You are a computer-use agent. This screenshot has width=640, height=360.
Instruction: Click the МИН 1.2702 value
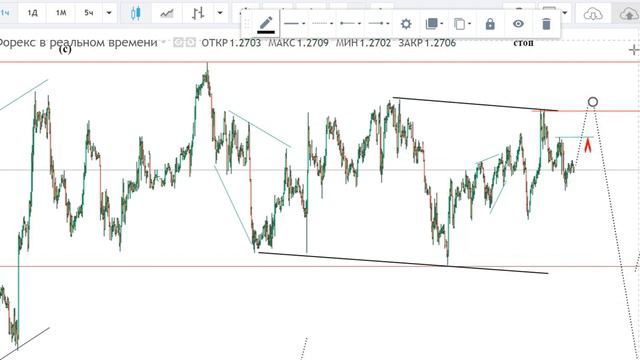coord(363,43)
